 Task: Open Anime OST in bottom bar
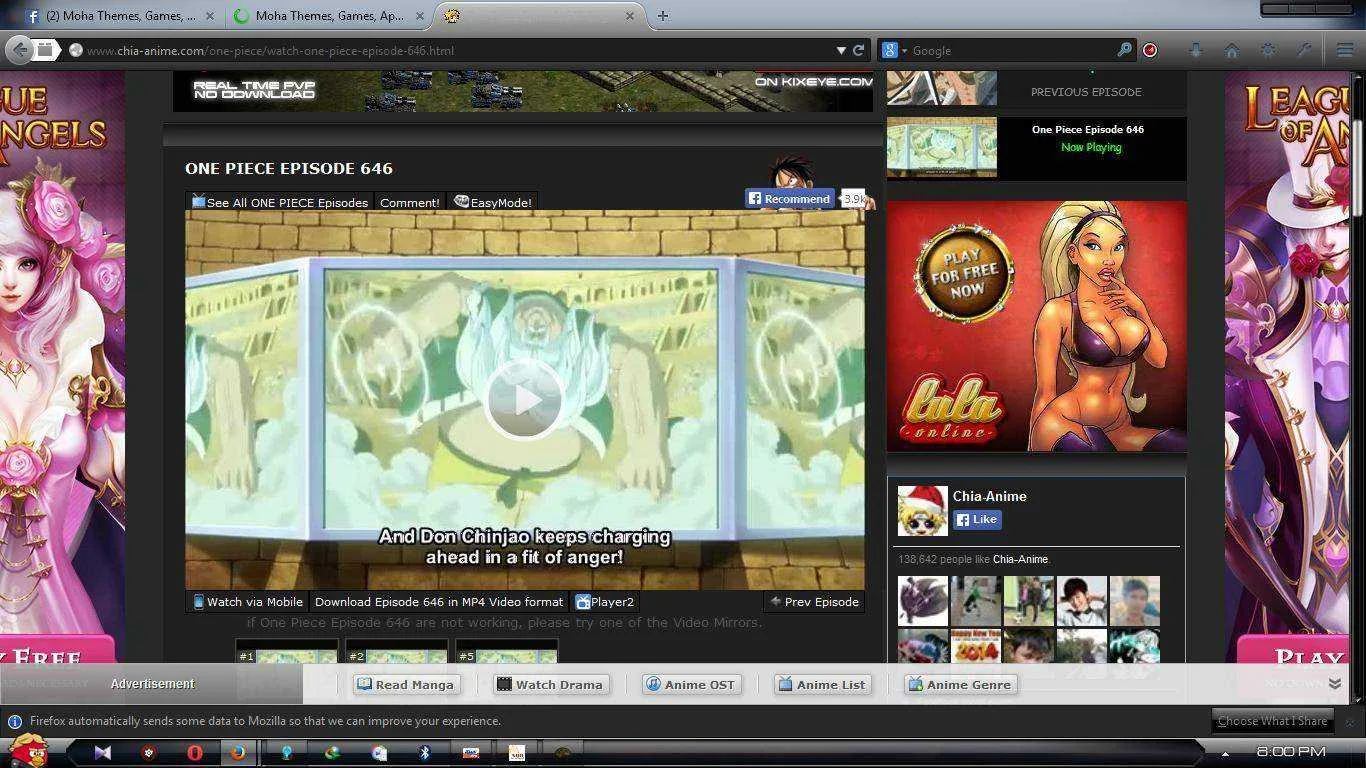(692, 684)
